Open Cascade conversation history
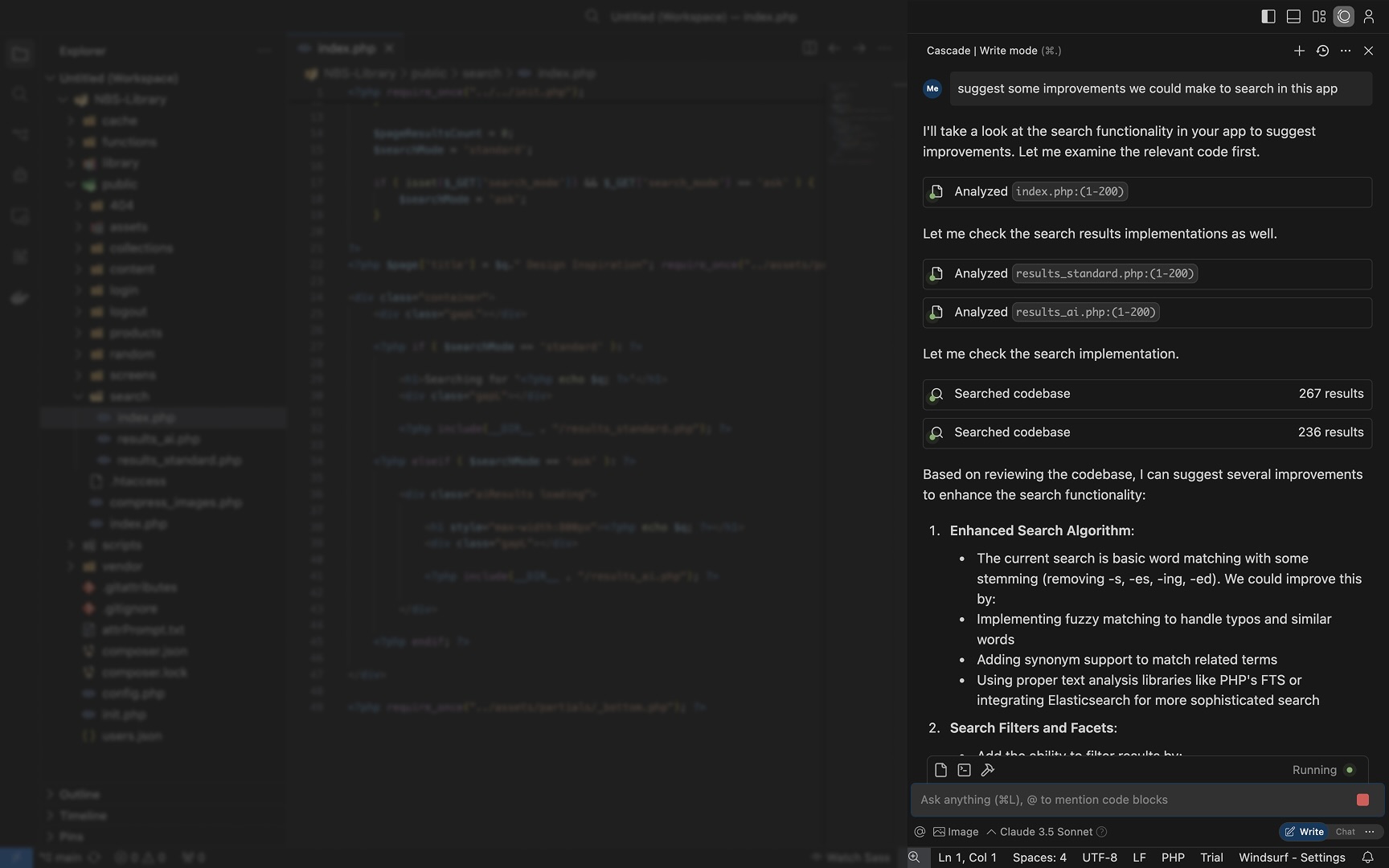 pos(1322,51)
